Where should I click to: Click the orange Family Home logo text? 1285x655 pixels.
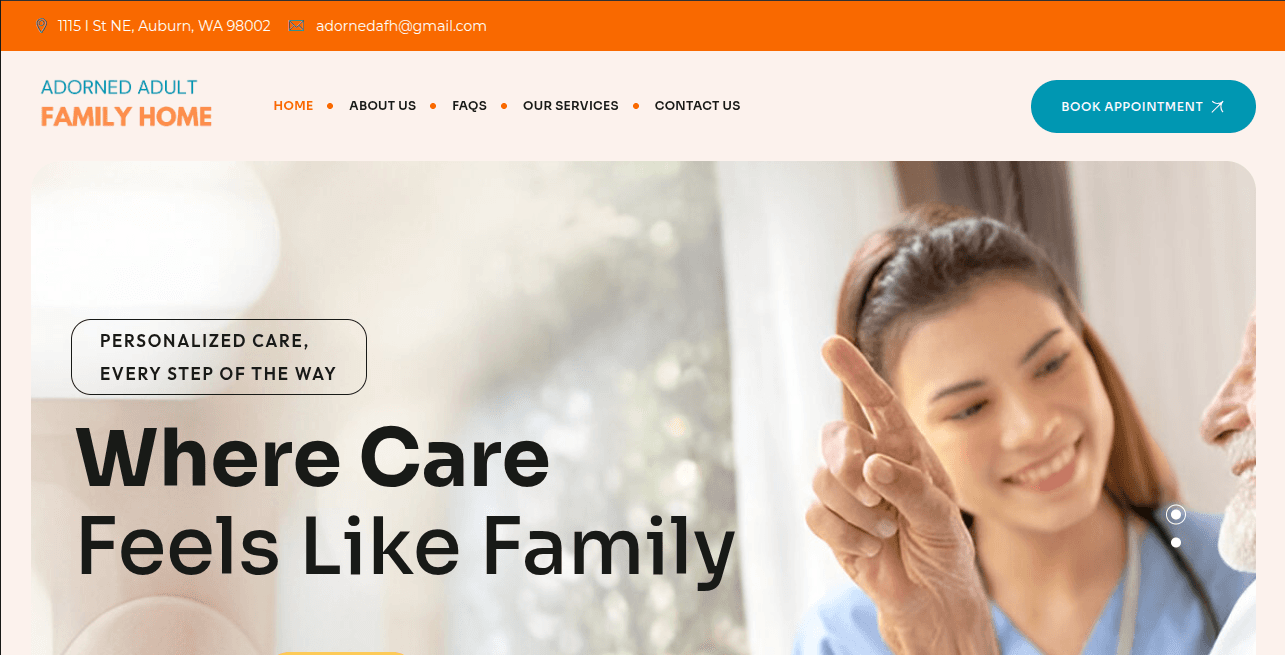click(126, 117)
